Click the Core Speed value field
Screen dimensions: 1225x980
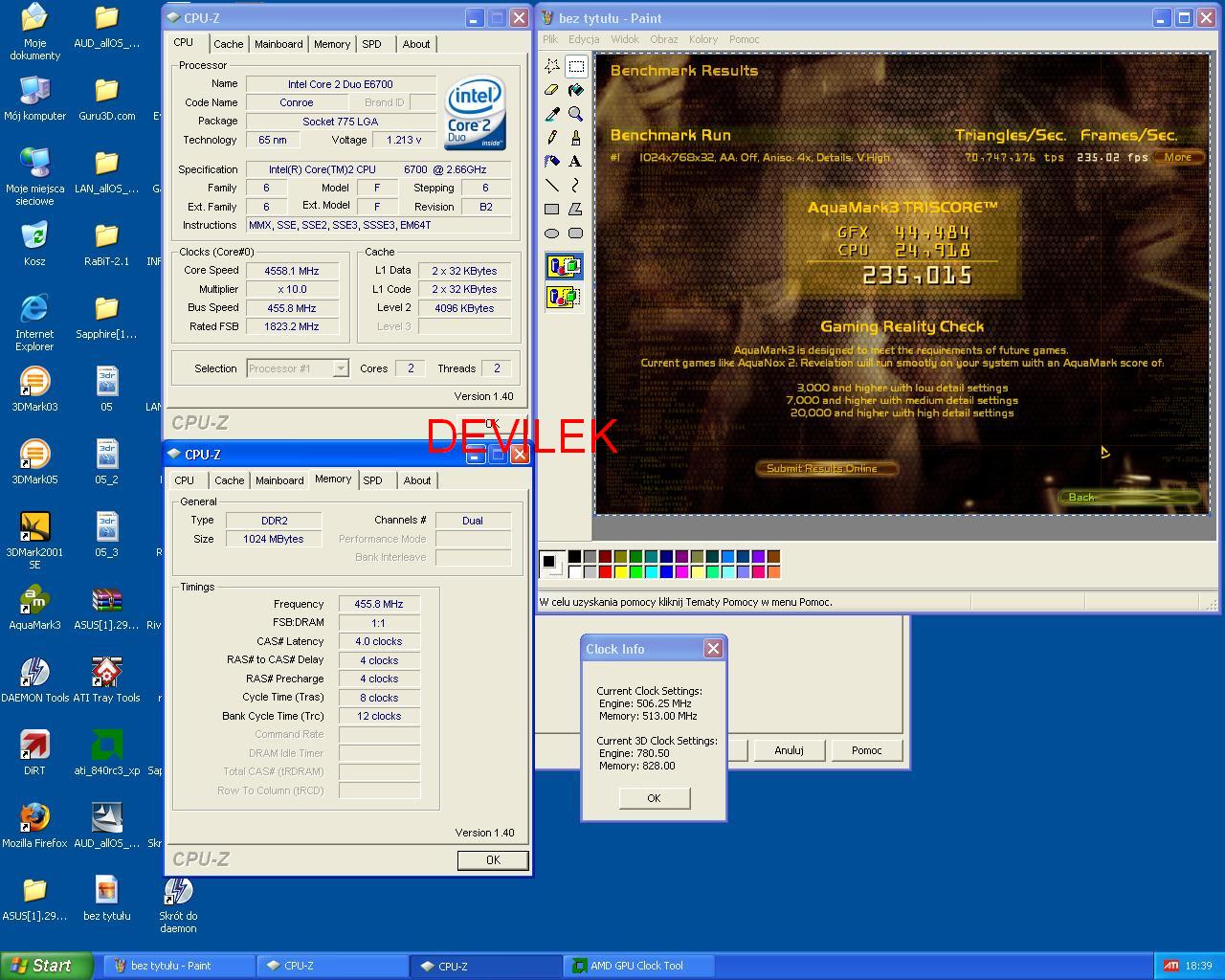(292, 271)
